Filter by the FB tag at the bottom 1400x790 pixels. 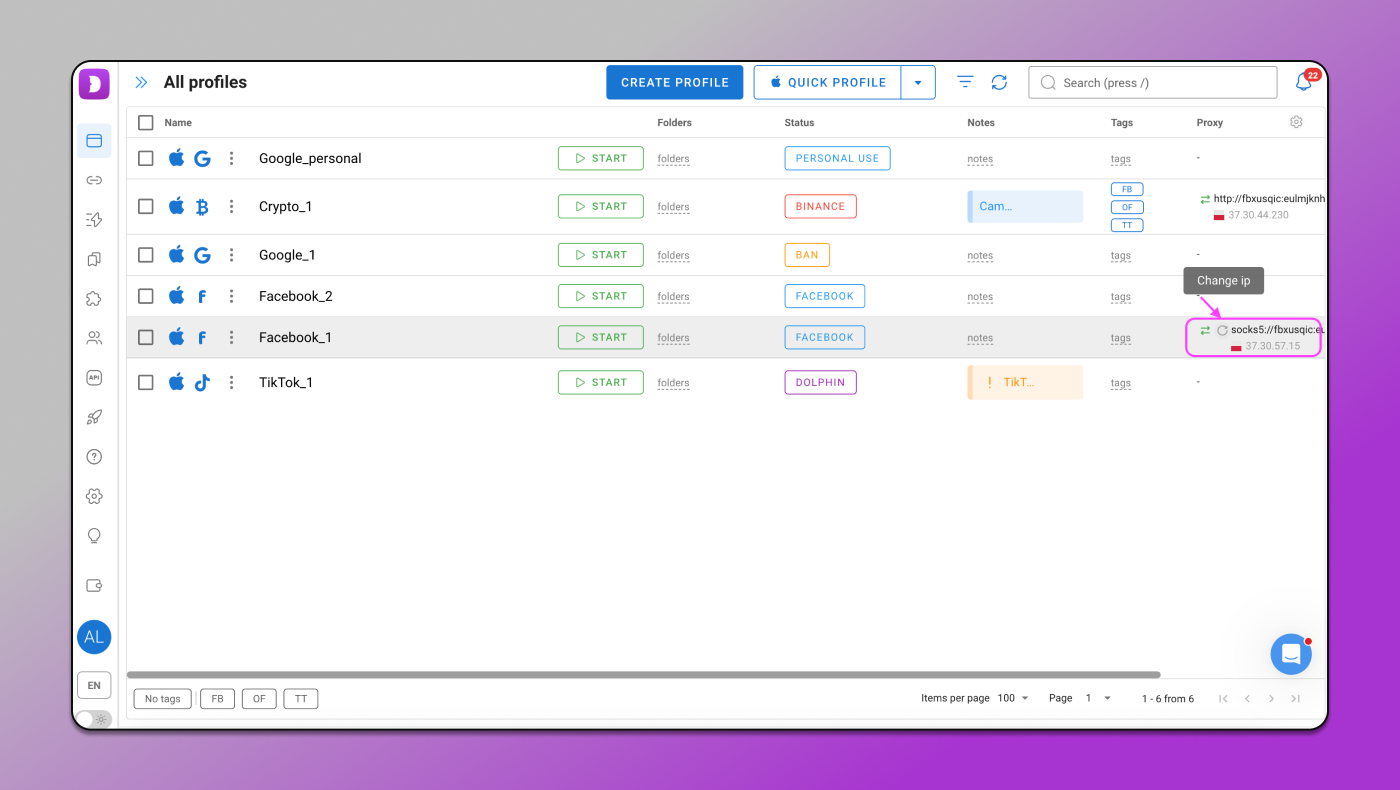[217, 699]
